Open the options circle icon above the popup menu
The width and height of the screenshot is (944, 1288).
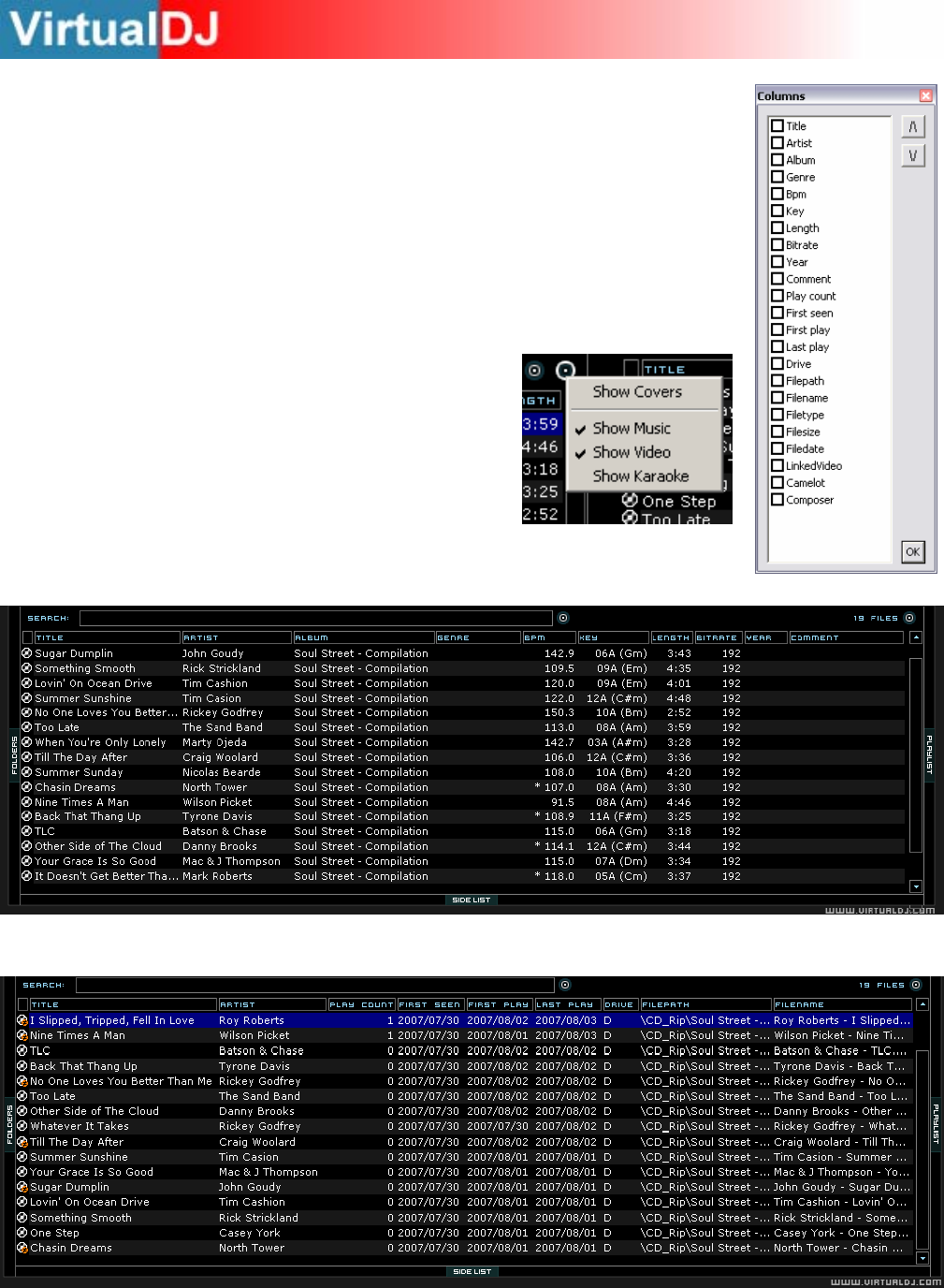pos(565,371)
